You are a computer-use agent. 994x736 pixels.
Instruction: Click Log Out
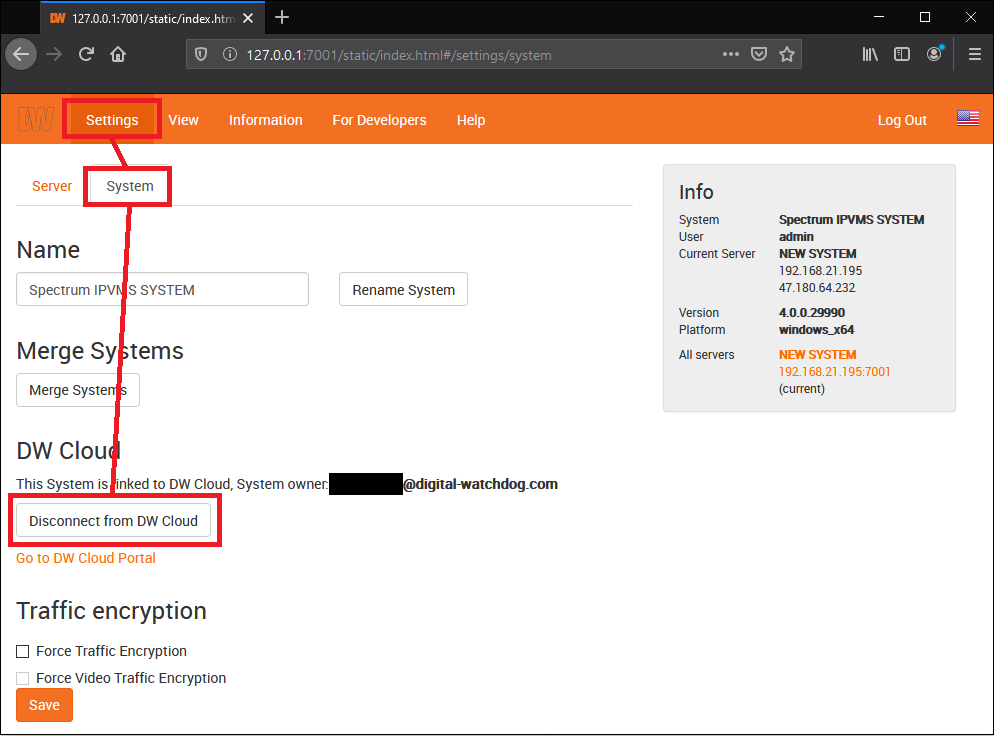pos(901,120)
